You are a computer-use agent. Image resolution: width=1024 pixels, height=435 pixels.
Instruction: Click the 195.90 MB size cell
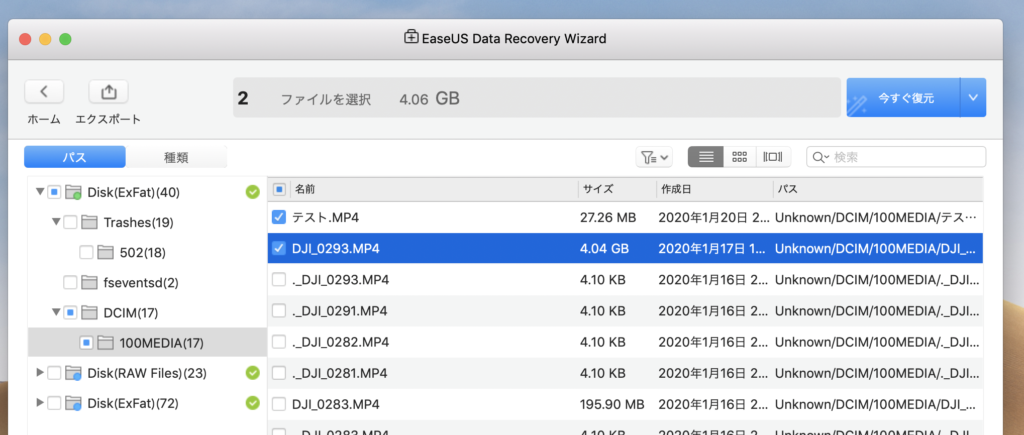pos(612,404)
